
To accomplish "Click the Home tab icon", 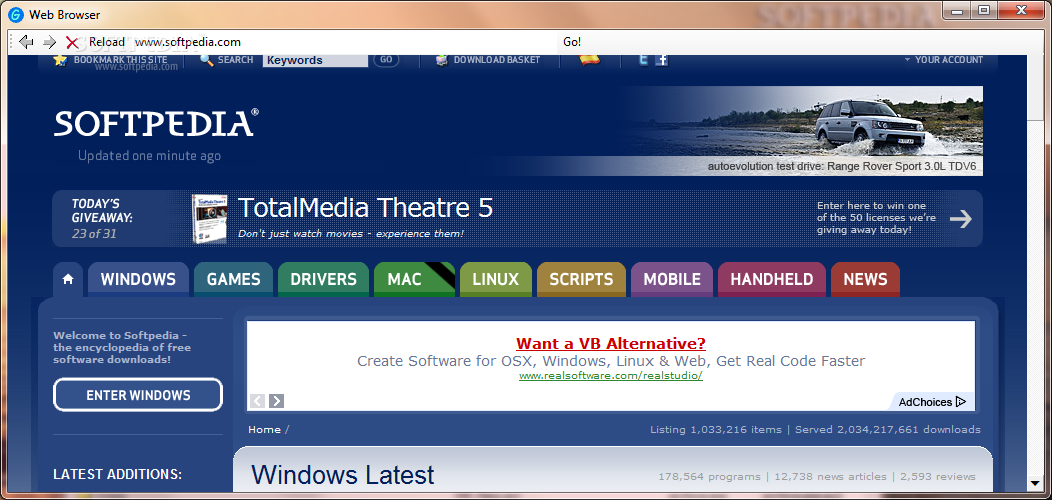I will [x=68, y=279].
